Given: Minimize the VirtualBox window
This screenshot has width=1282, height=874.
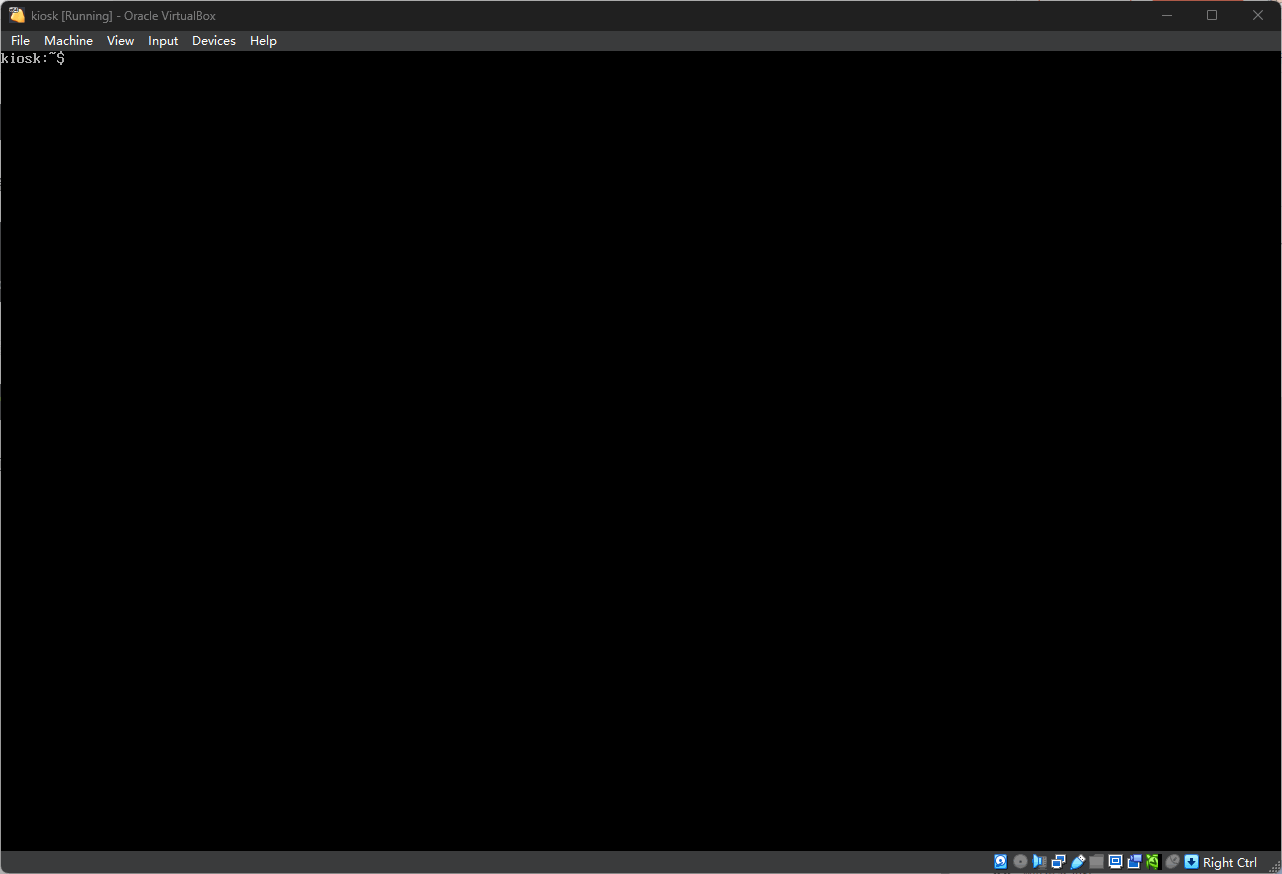Looking at the screenshot, I should pos(1166,15).
